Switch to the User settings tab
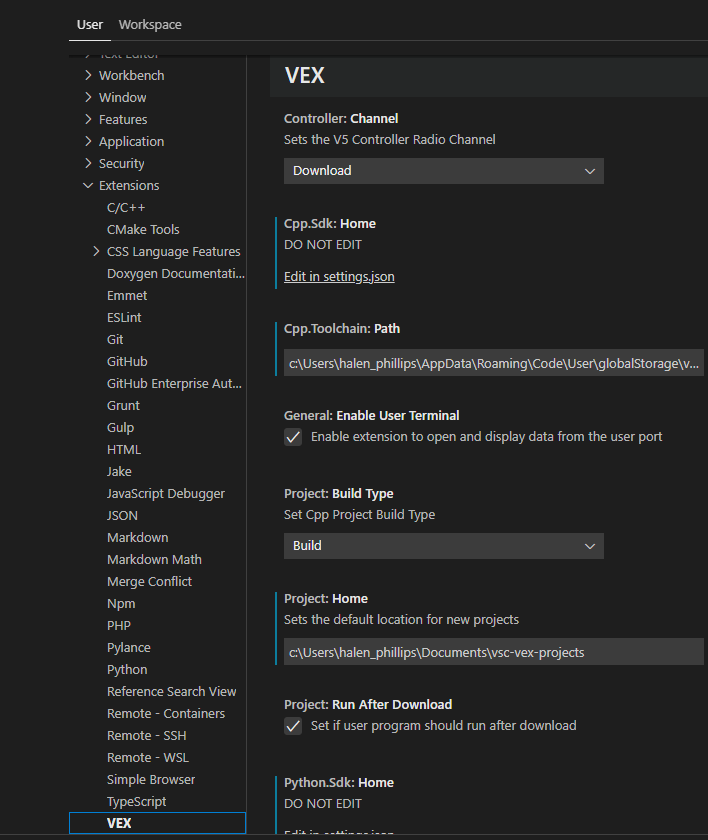The height and width of the screenshot is (840, 708). tap(89, 24)
